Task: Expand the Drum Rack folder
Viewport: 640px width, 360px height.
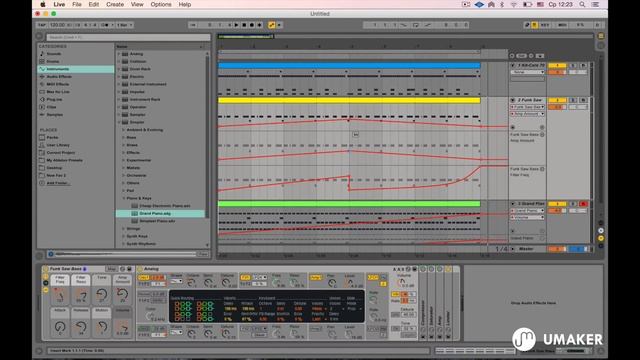Action: [119, 69]
